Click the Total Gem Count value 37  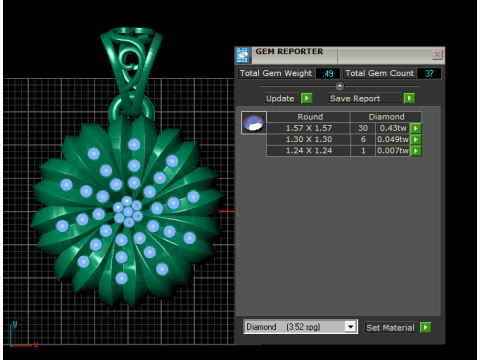point(429,73)
